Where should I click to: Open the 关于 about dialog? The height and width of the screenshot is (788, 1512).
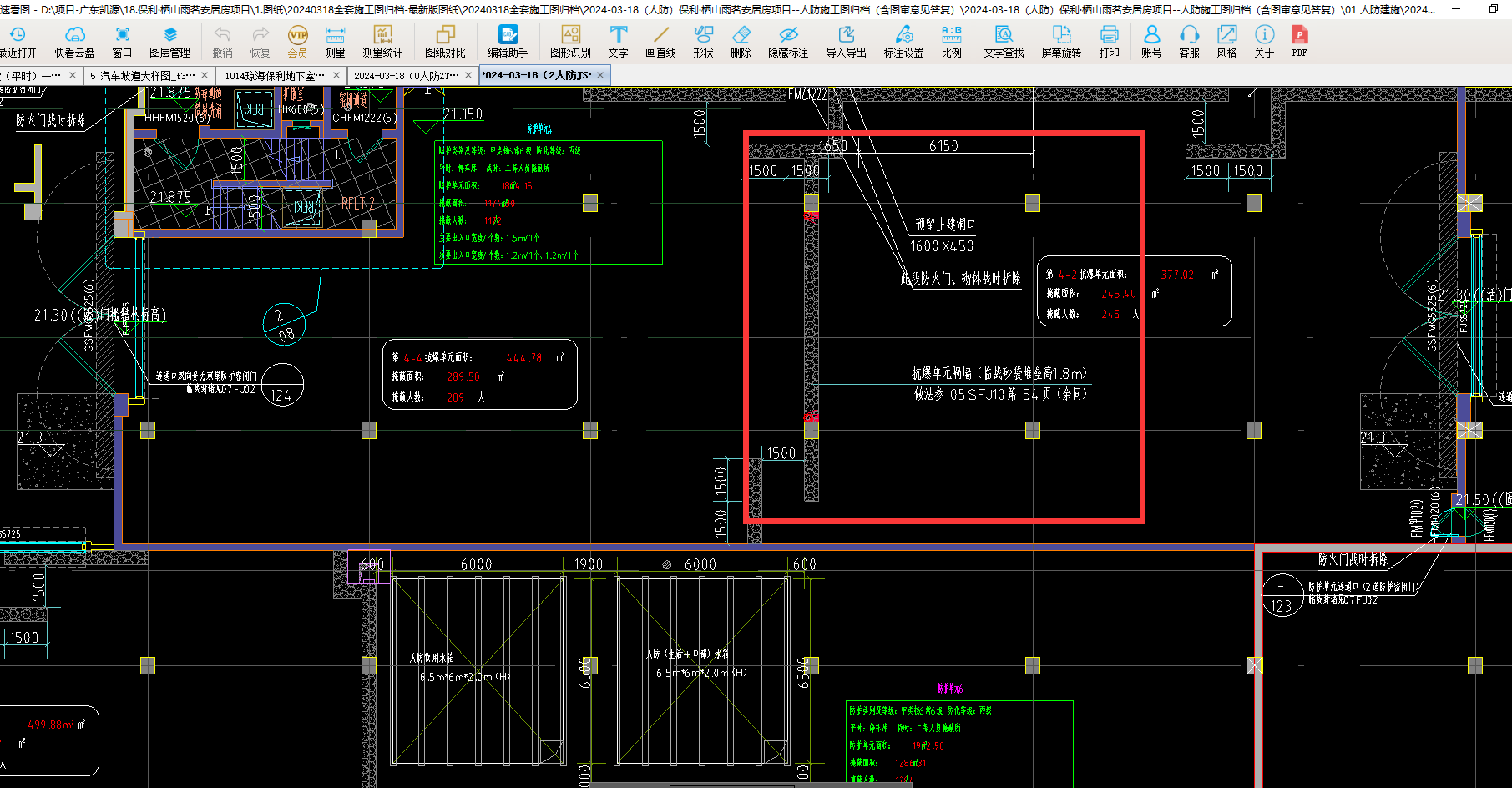click(1264, 42)
